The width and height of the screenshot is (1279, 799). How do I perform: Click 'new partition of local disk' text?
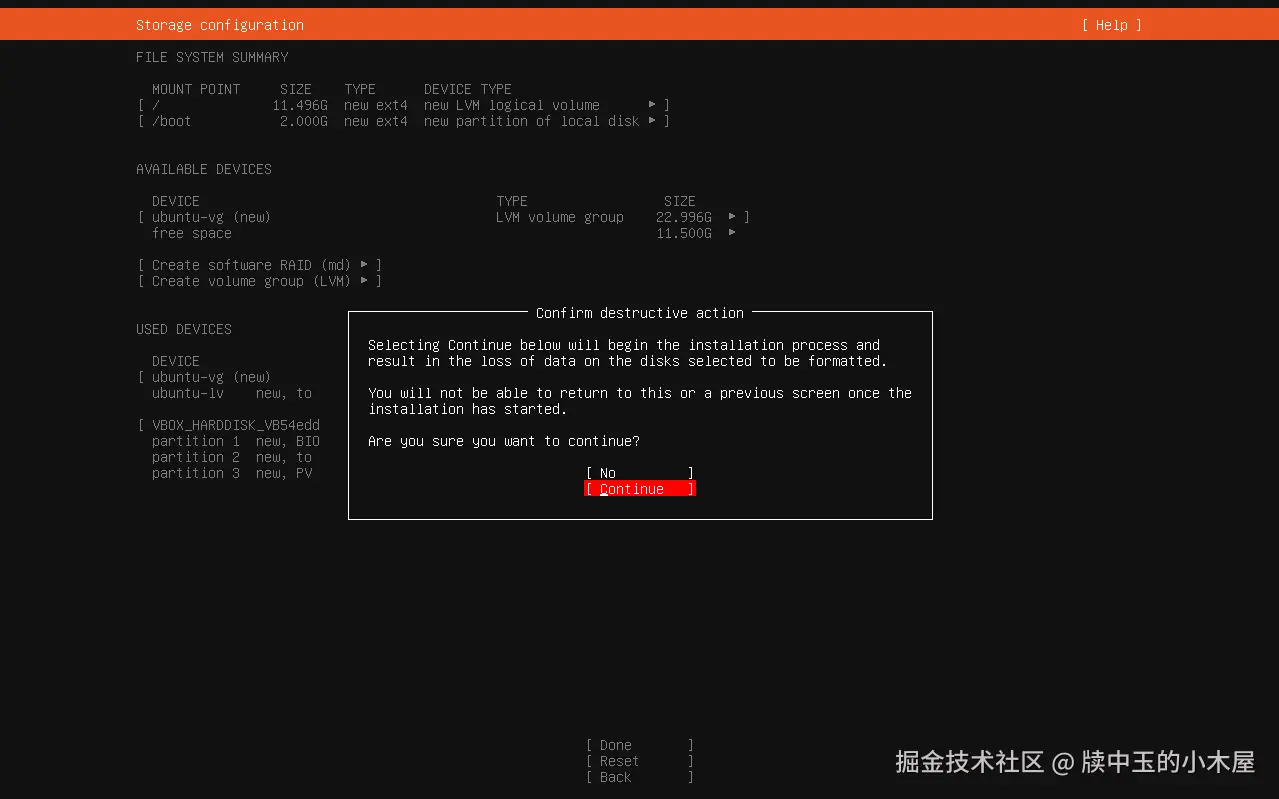coord(532,121)
